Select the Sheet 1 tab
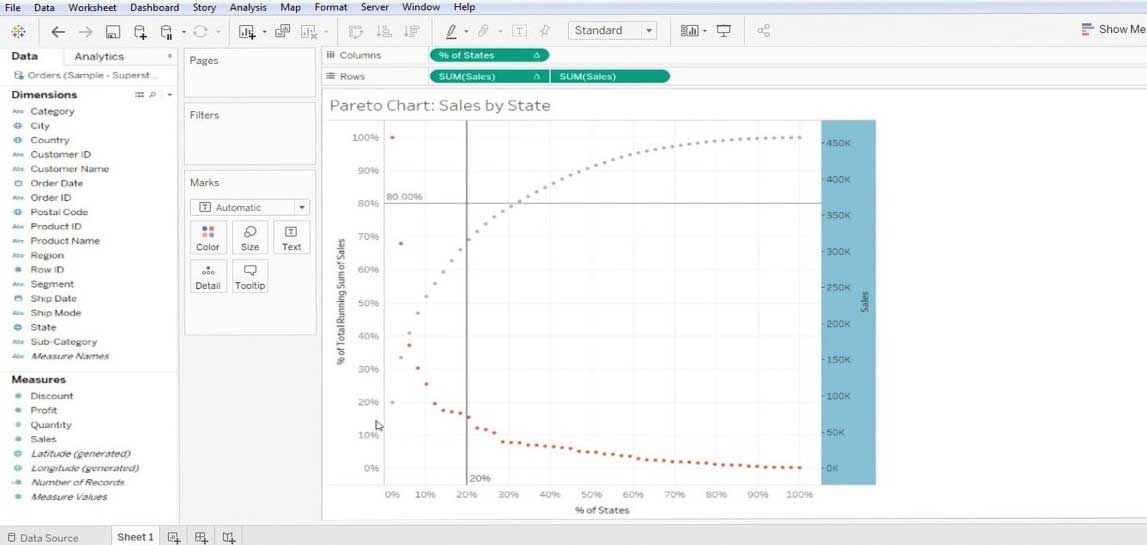Screen dimensions: 1147x545 [135, 537]
